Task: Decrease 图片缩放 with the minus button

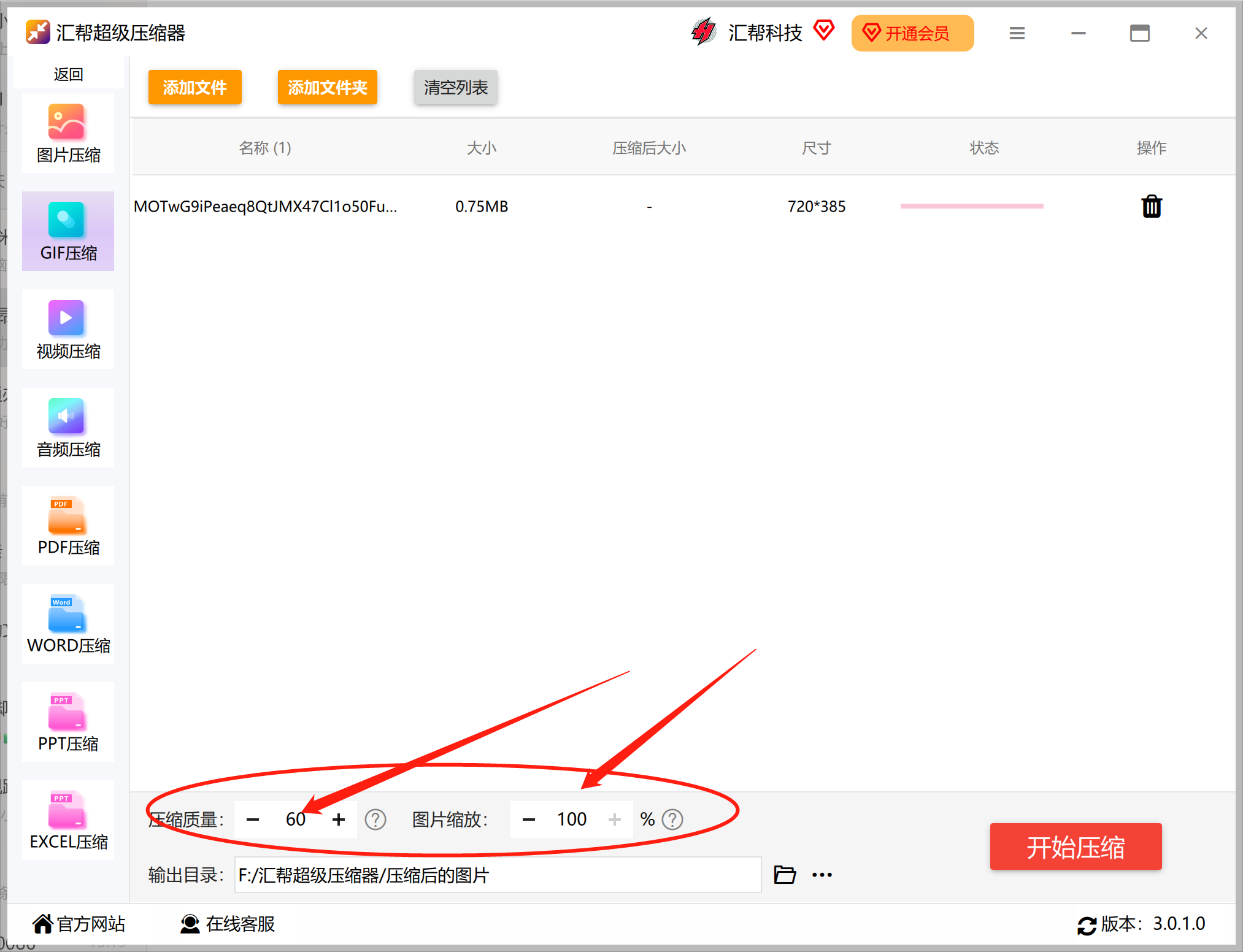Action: click(x=529, y=819)
